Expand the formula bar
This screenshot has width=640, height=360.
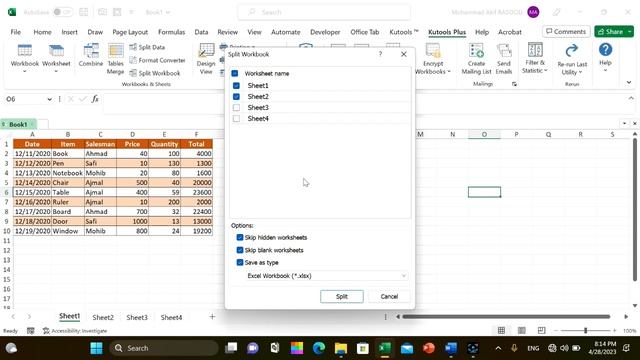click(631, 98)
